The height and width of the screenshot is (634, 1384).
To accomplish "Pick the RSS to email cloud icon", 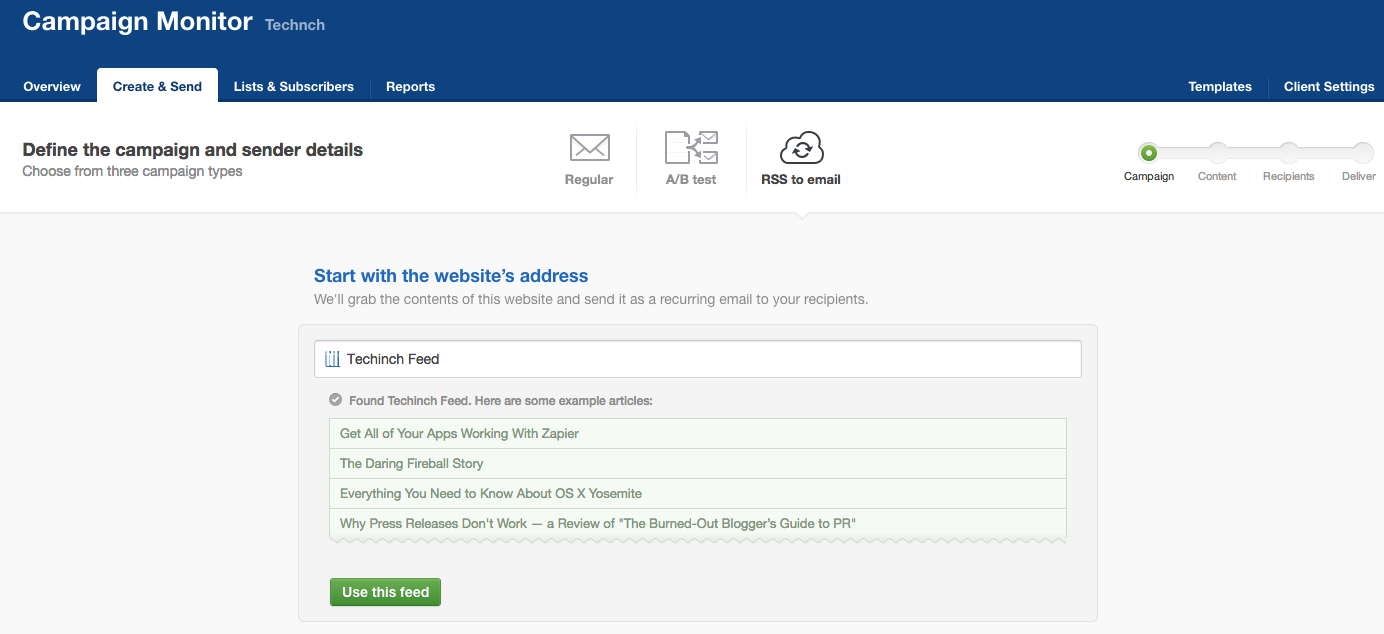I will click(801, 148).
